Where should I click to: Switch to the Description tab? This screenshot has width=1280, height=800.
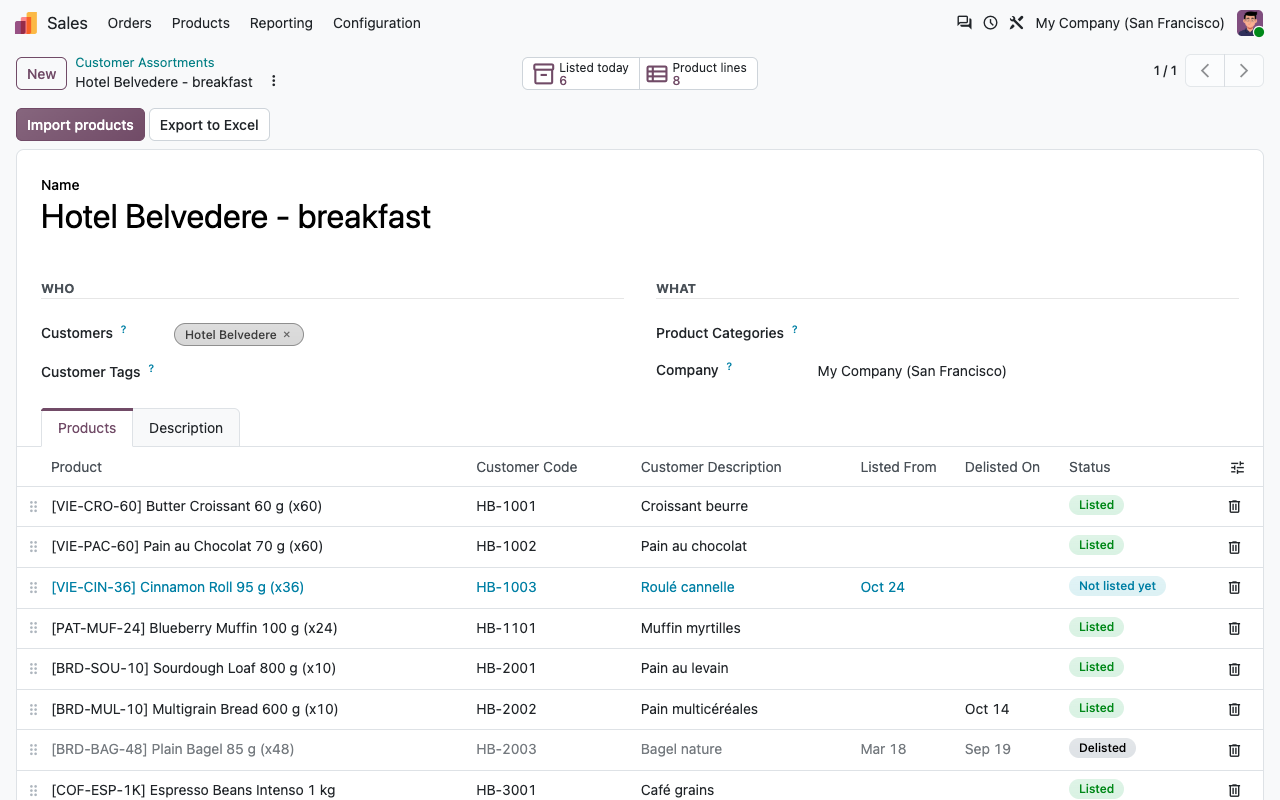click(186, 428)
